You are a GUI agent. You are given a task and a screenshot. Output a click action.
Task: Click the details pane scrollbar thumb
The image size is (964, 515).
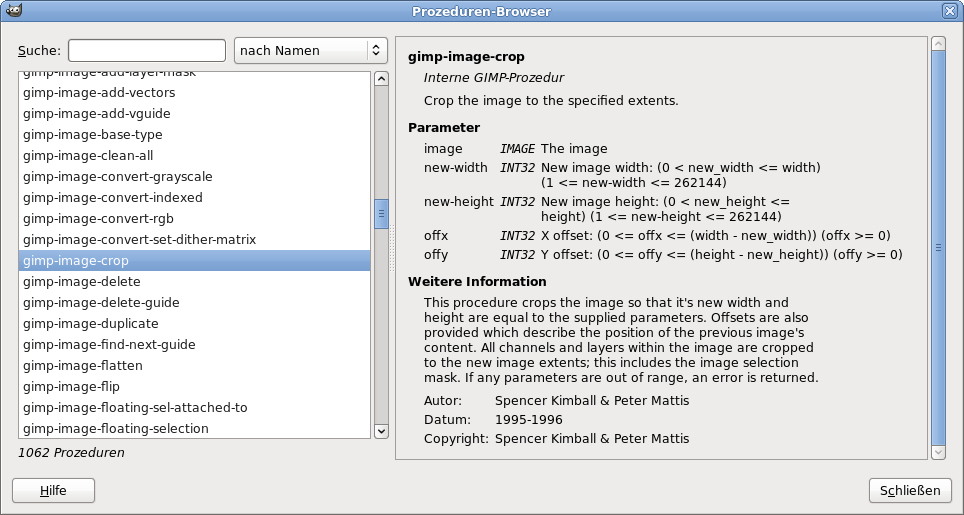(x=938, y=248)
